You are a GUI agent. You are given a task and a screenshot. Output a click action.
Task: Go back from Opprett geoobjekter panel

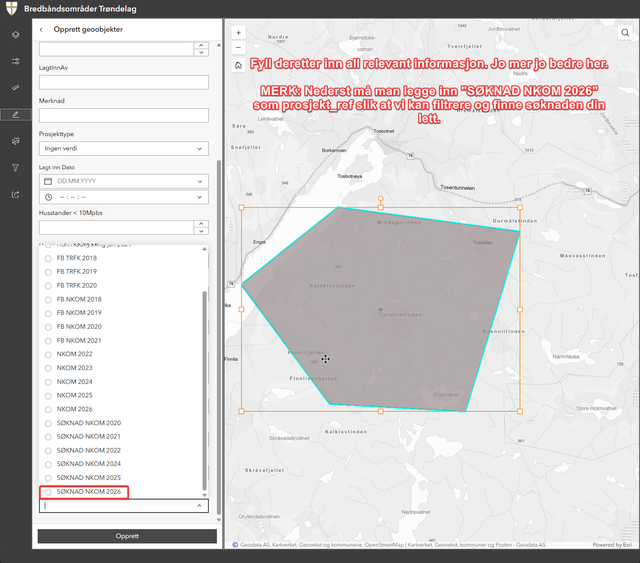click(41, 29)
